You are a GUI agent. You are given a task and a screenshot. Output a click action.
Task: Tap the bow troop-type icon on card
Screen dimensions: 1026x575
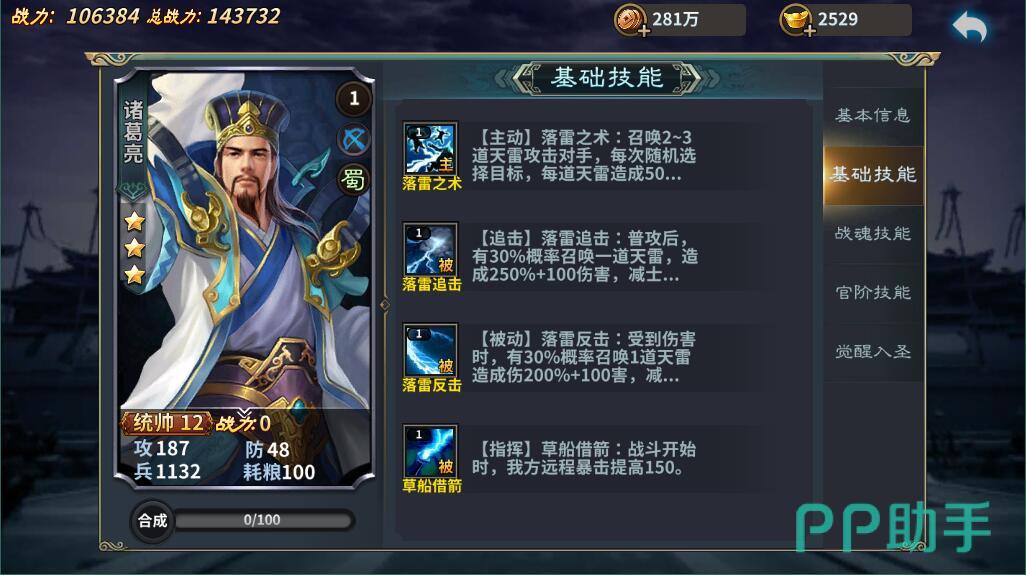[354, 139]
